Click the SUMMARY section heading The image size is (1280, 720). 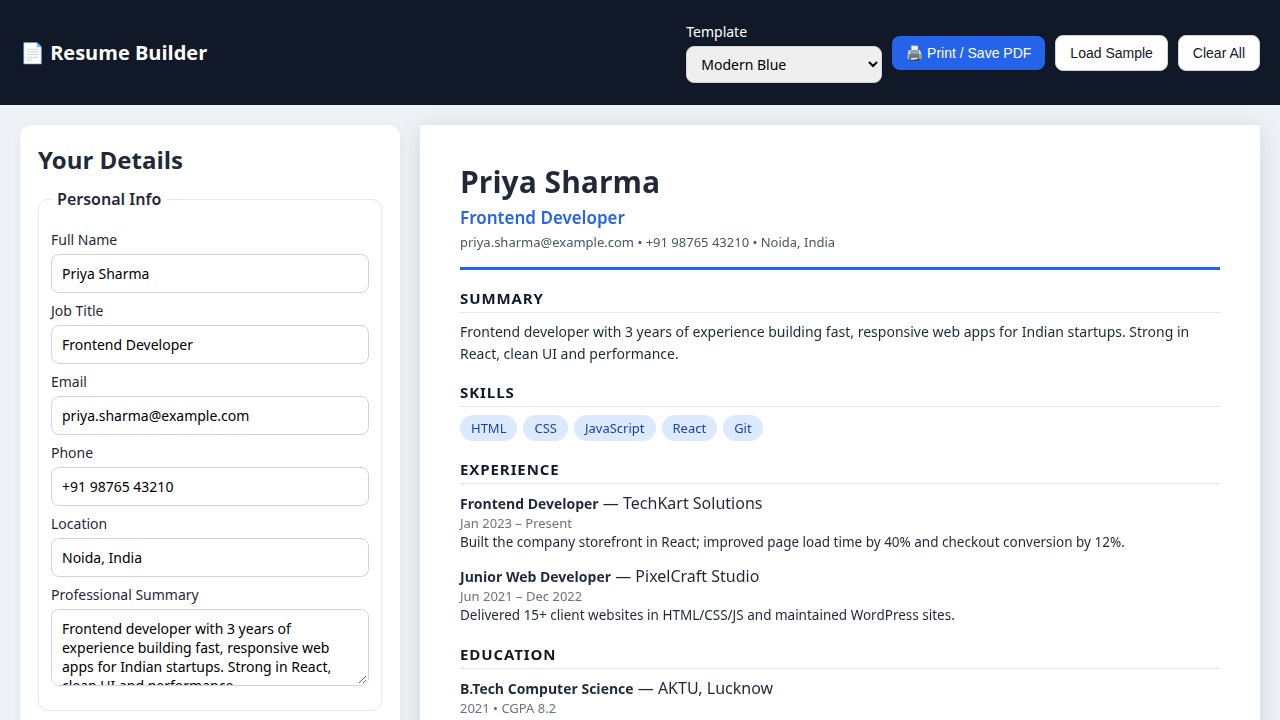[x=502, y=299]
